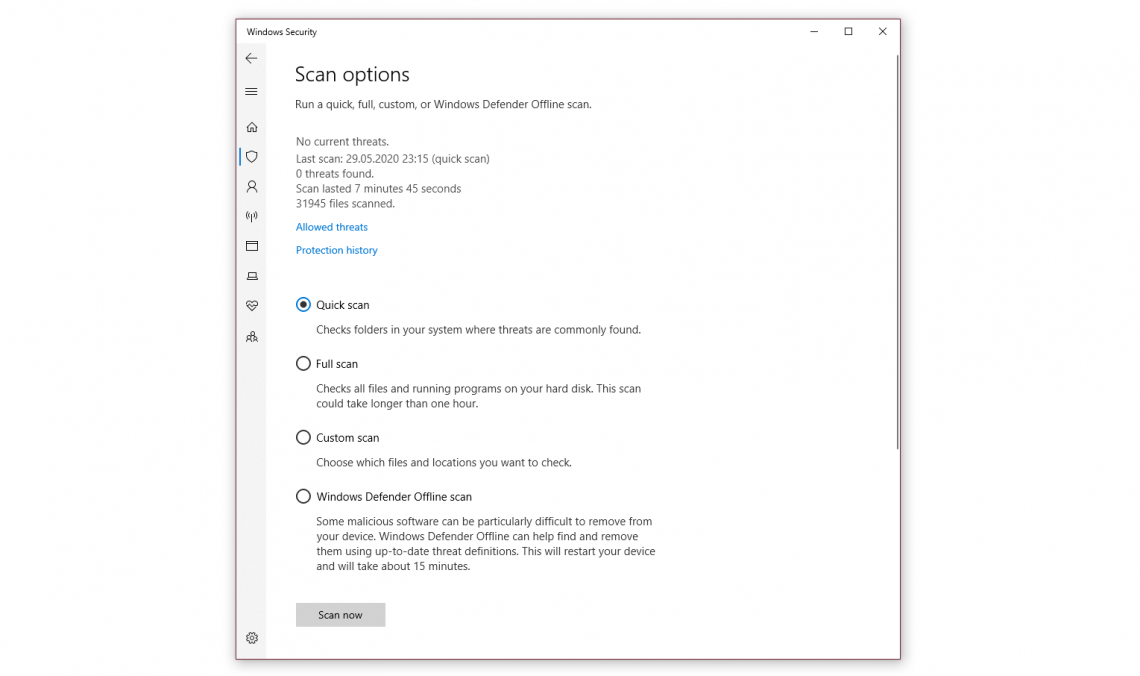Open the Allowed threats link
This screenshot has height=676, width=1140.
(331, 227)
